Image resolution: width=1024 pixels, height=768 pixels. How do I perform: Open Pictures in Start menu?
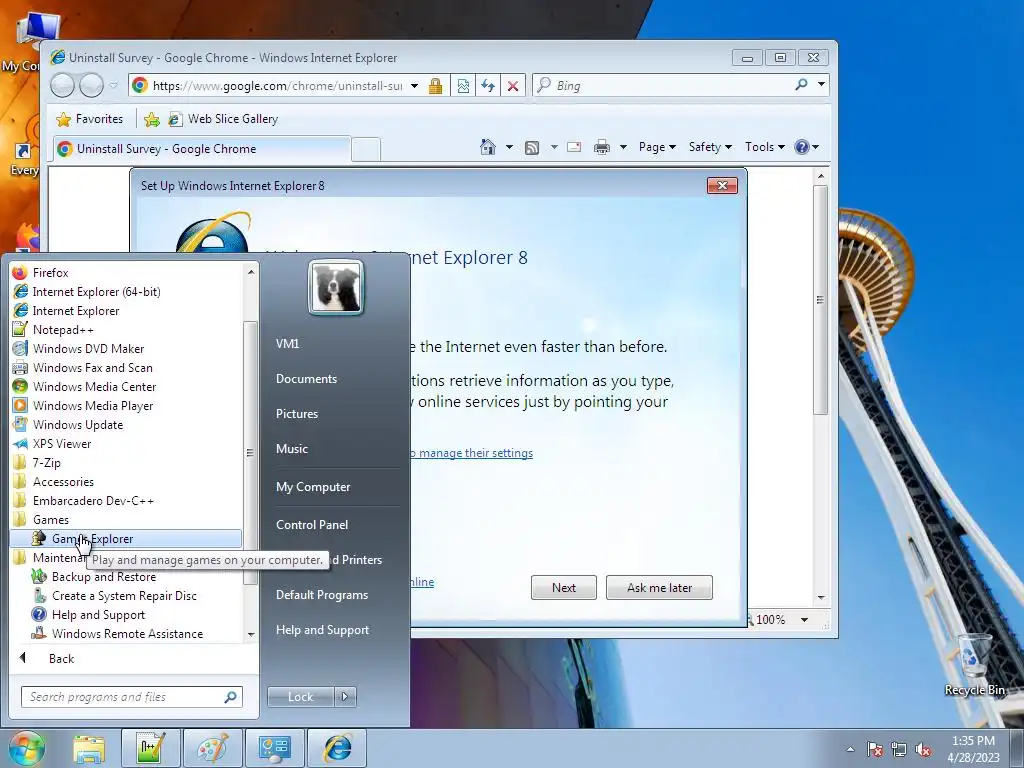pos(296,414)
